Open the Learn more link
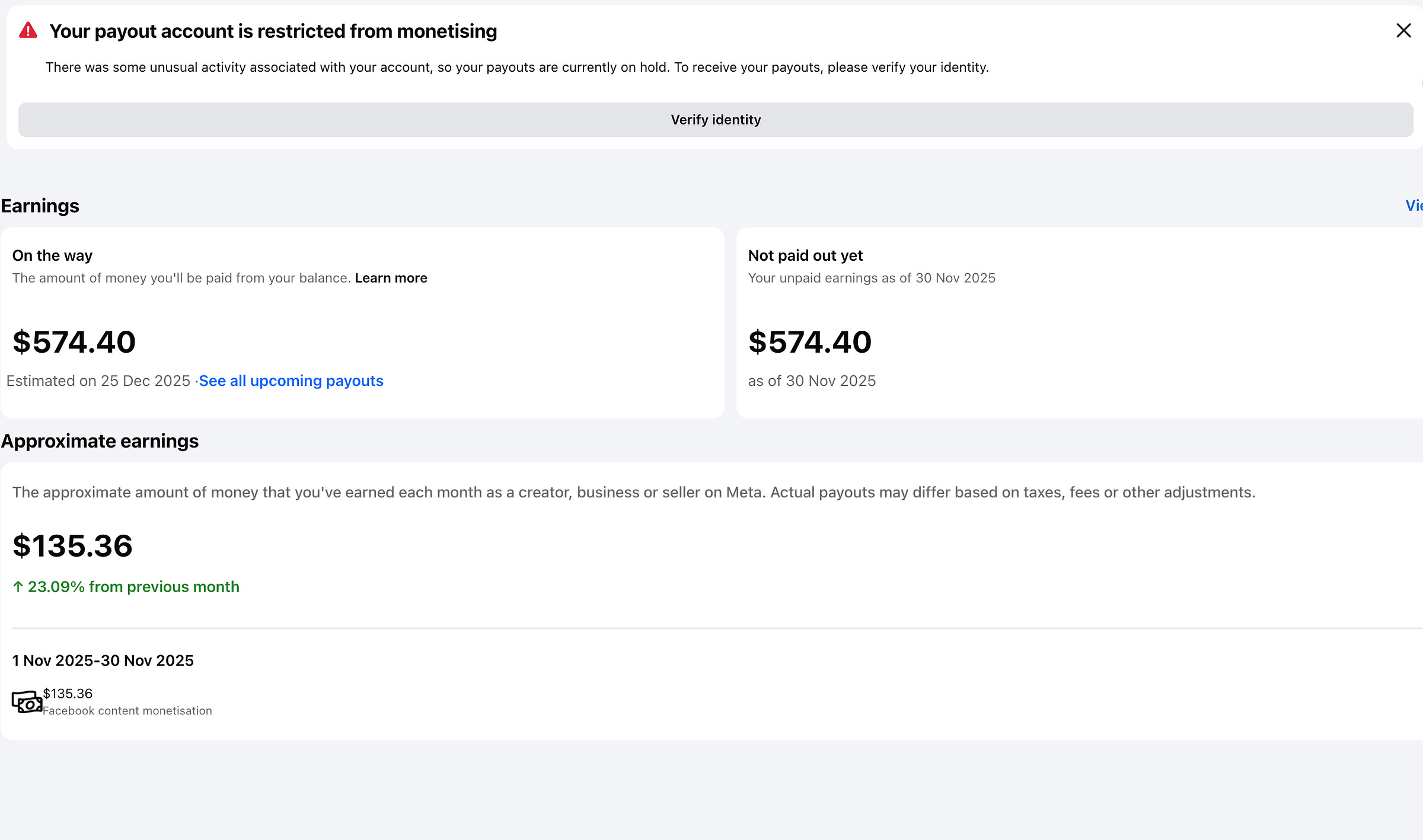This screenshot has height=840, width=1423. point(391,278)
